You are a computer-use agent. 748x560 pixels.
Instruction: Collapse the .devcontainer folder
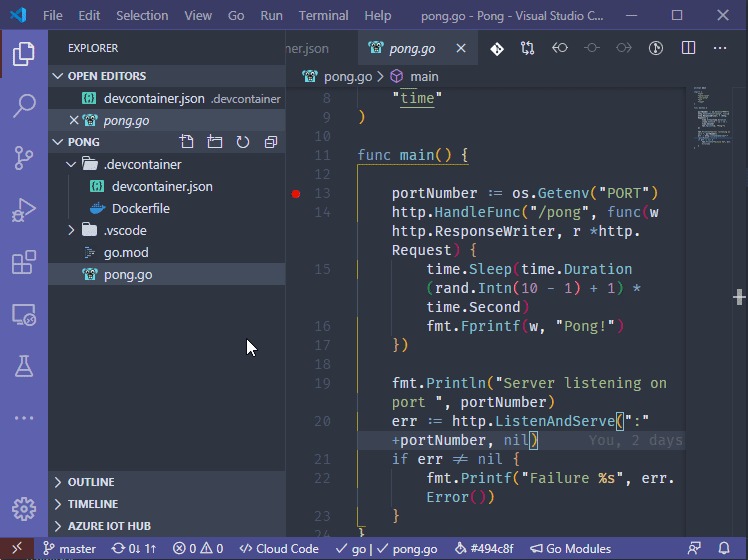click(71, 164)
